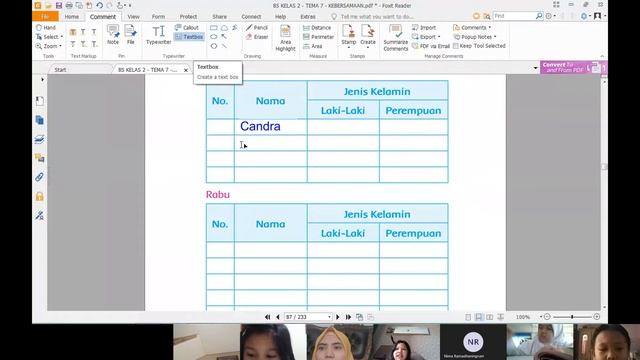Image resolution: width=640 pixels, height=360 pixels.
Task: Switch to the Connect tab
Action: point(251,17)
